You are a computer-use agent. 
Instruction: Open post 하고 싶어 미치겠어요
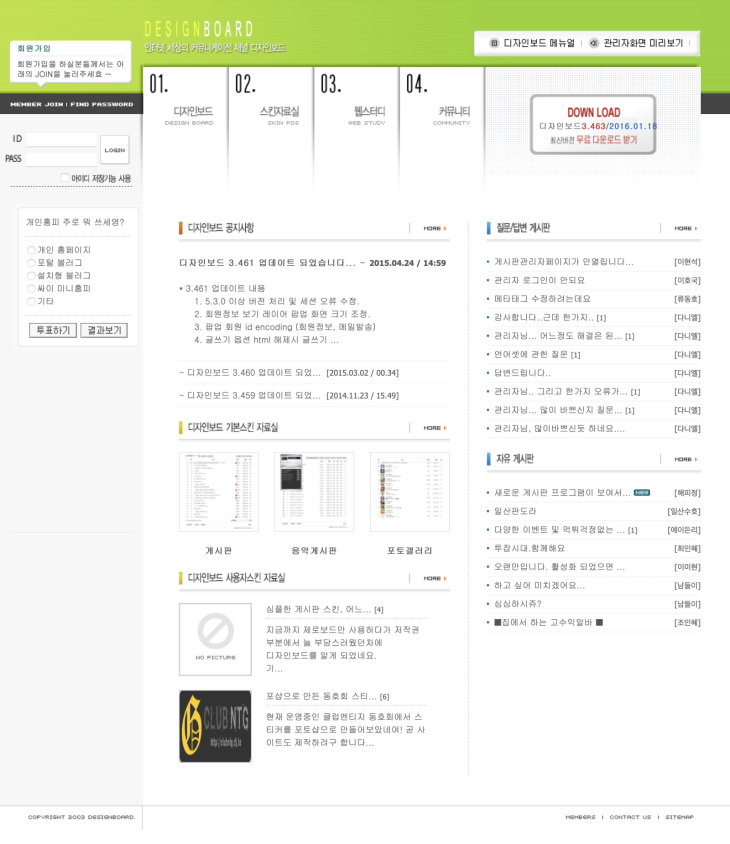[x=539, y=586]
